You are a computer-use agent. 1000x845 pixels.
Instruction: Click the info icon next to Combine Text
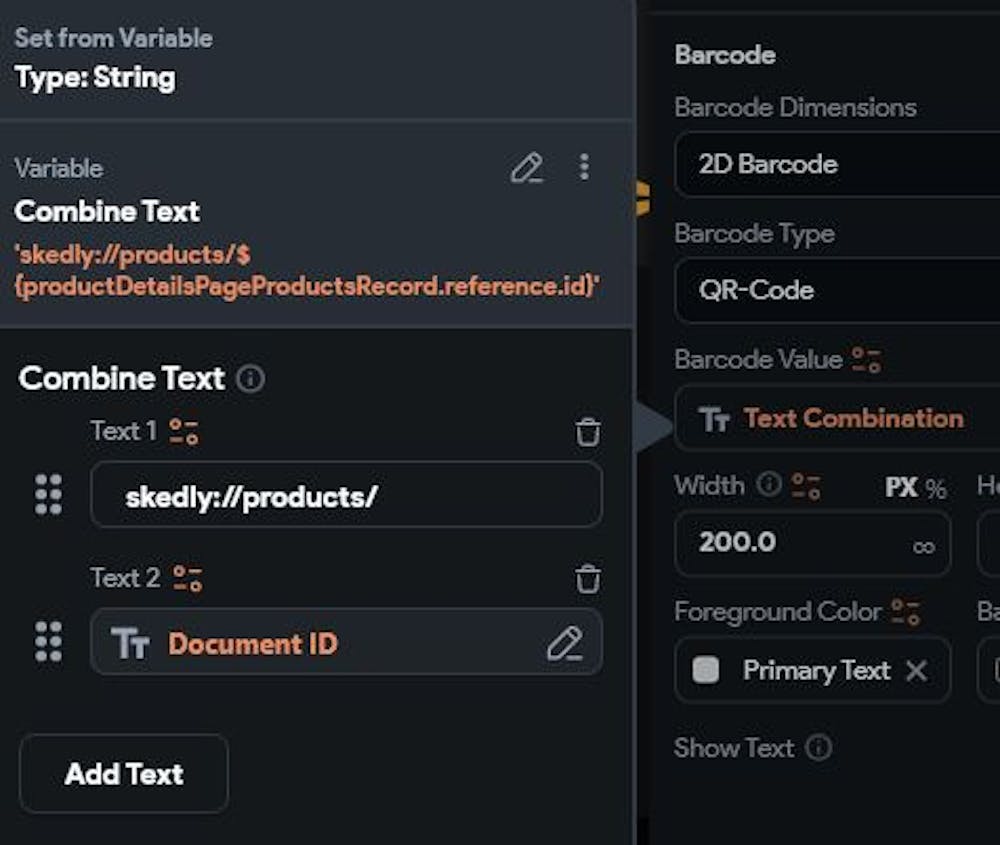click(x=251, y=379)
